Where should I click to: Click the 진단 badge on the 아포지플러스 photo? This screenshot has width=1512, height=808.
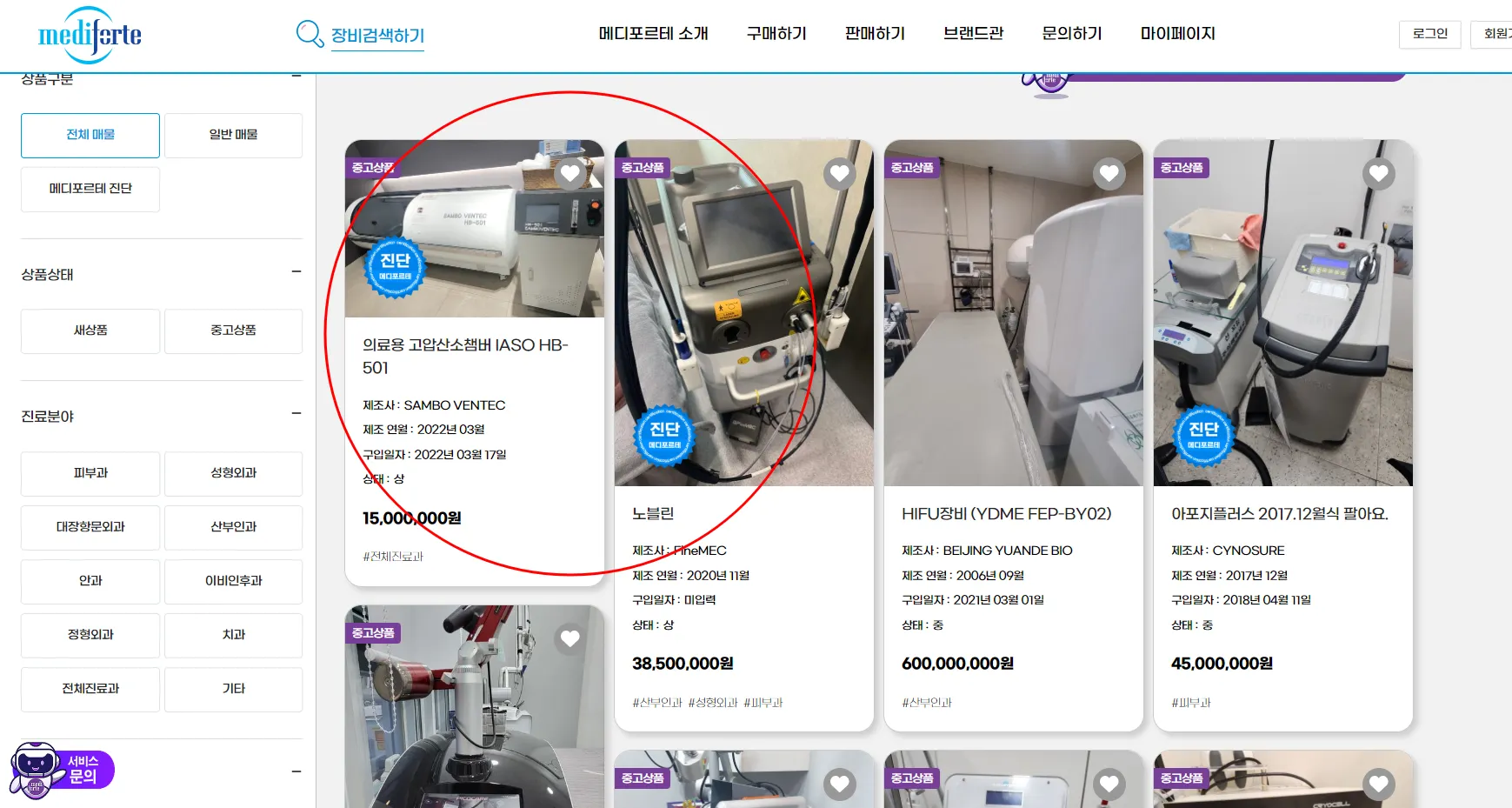pos(1203,435)
